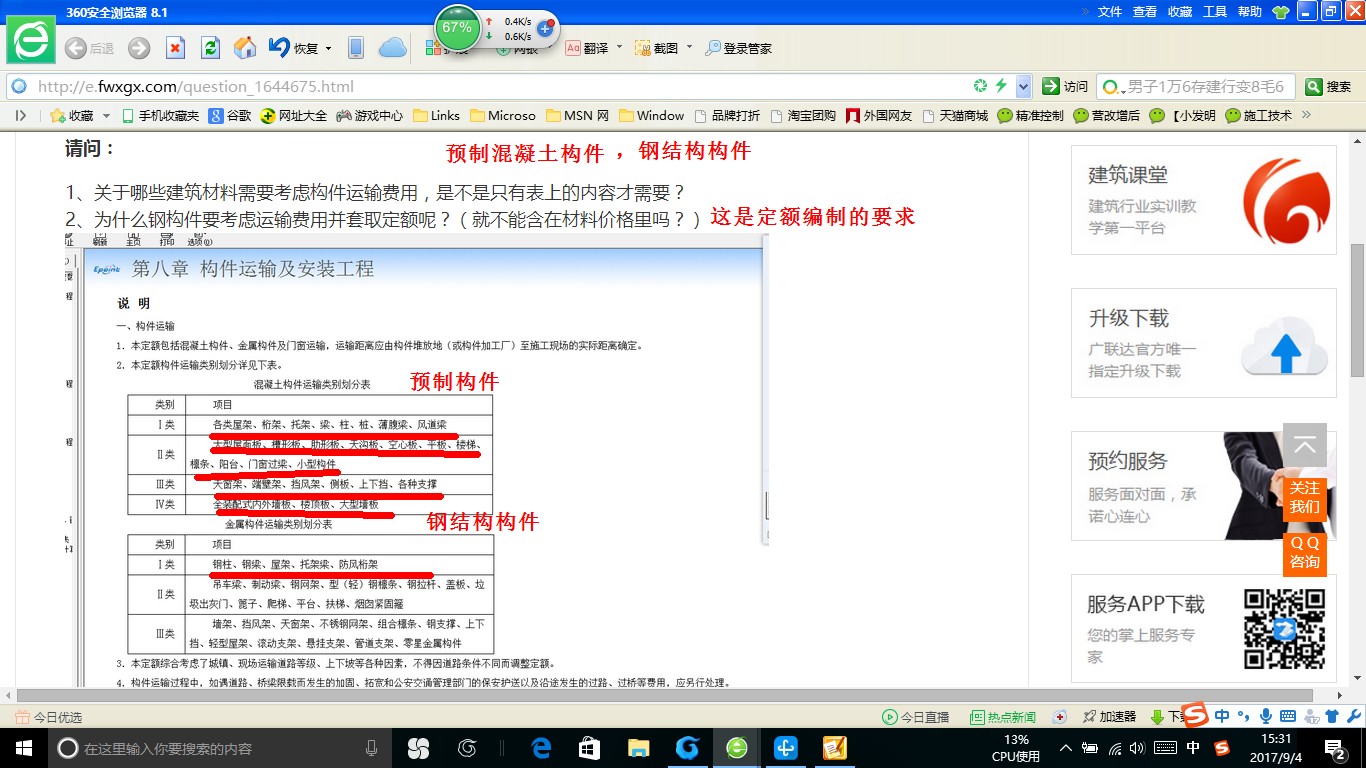Screen dimensions: 1366x768
Task: Open 手机收藏夹 bookmark
Action: point(160,115)
